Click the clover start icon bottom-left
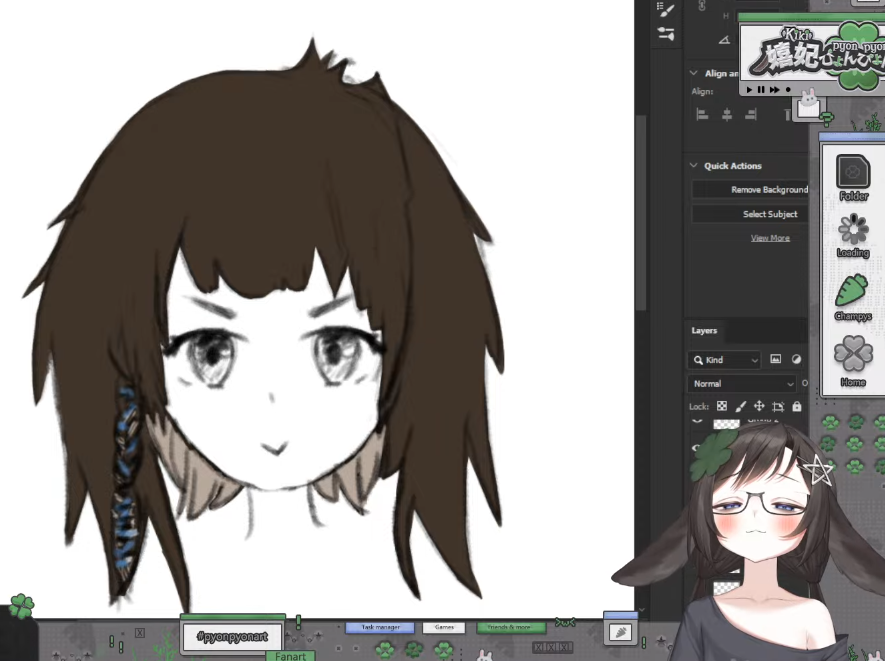The height and width of the screenshot is (661, 885). 21,606
